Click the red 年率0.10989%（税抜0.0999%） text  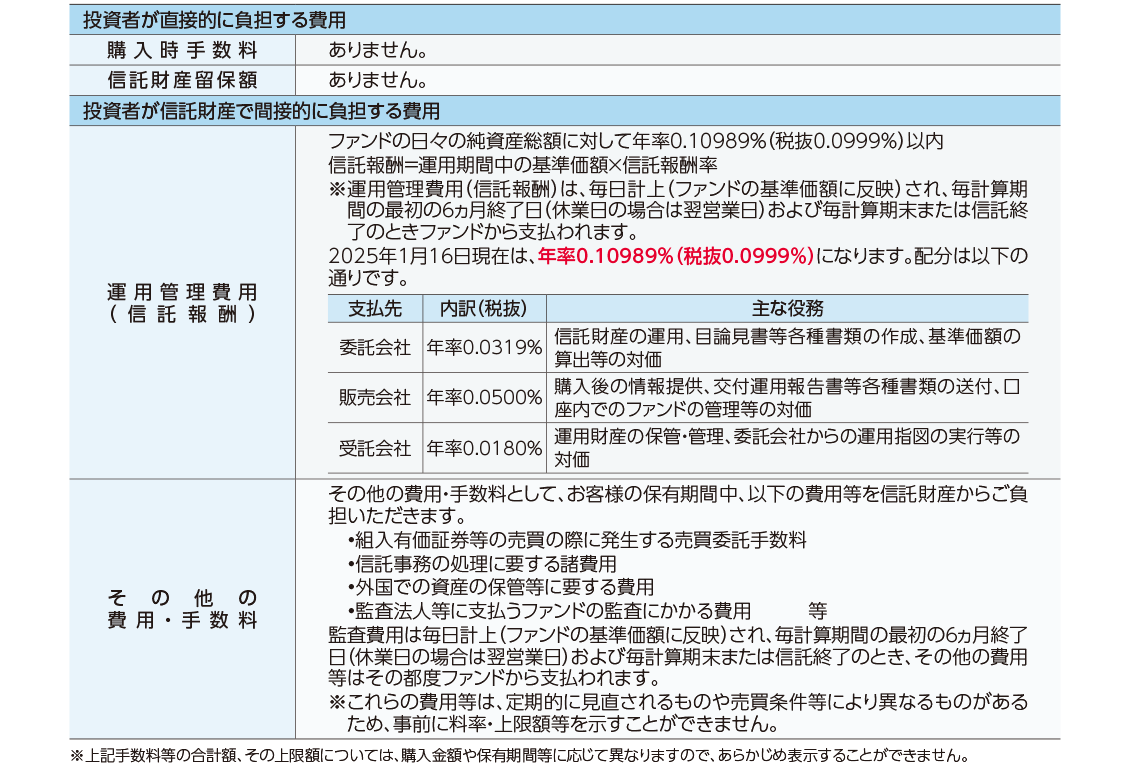(675, 256)
